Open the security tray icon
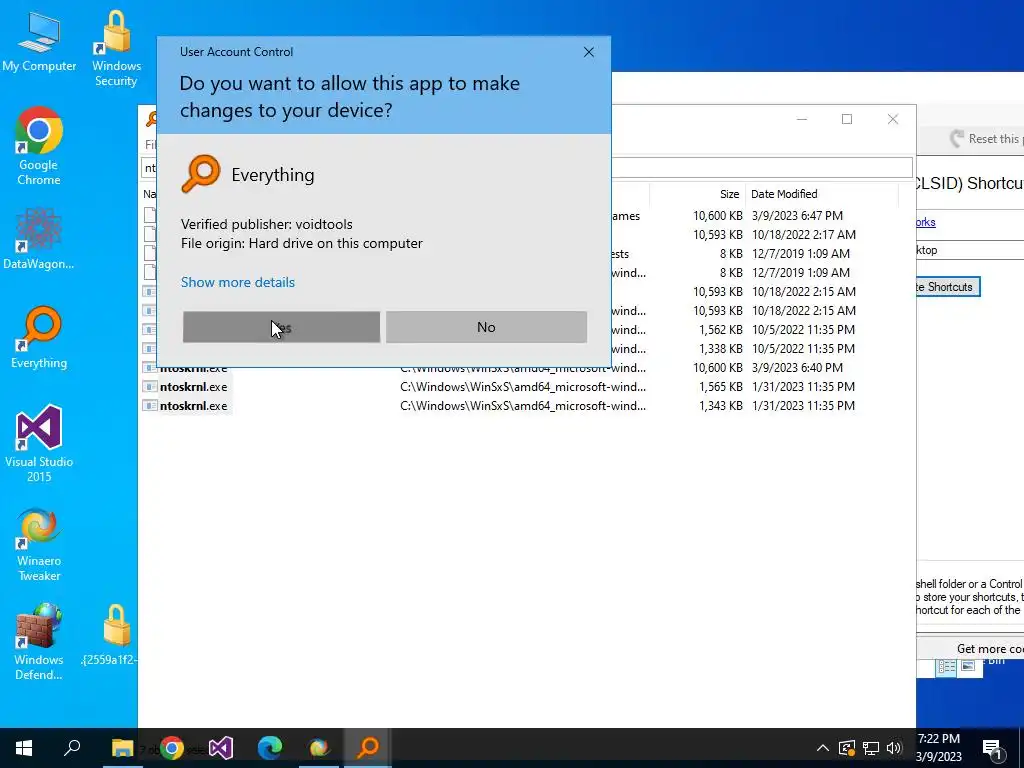The height and width of the screenshot is (768, 1024). coord(846,748)
